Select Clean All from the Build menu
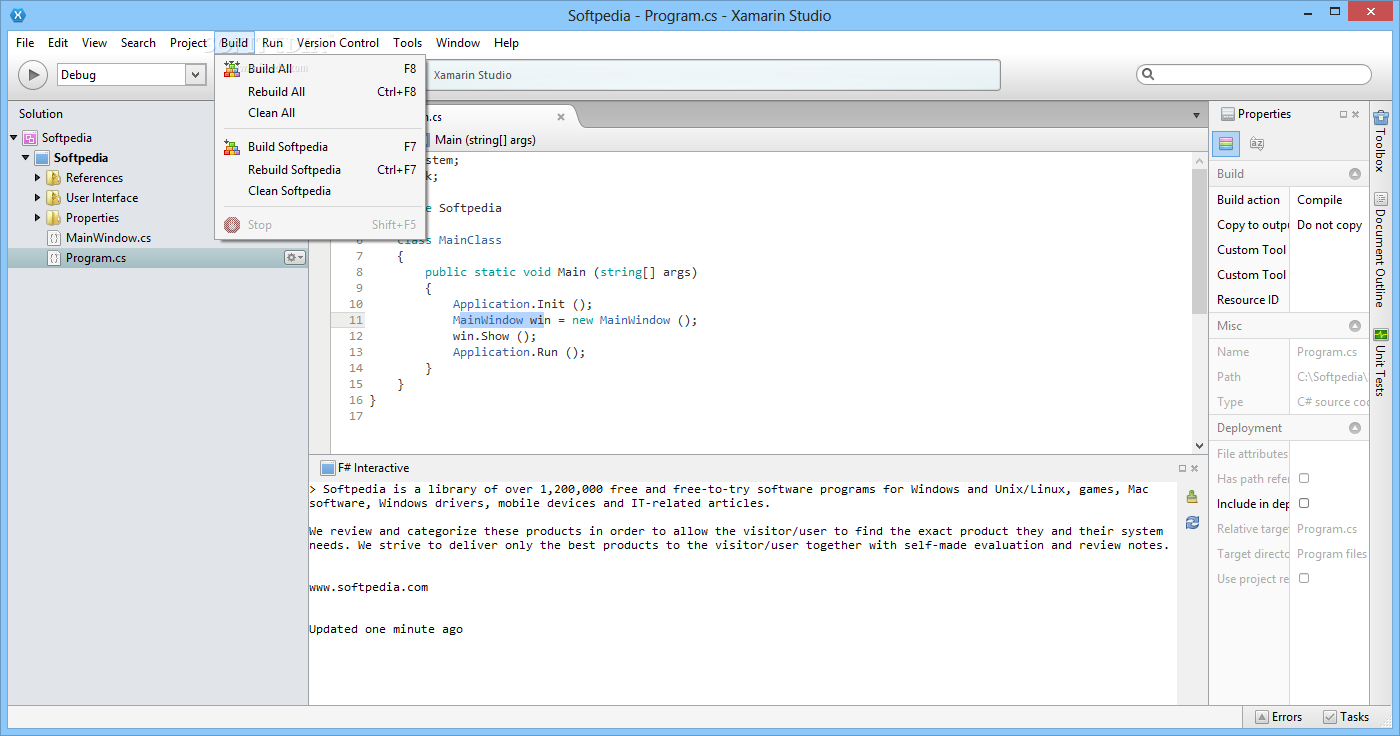Image resolution: width=1400 pixels, height=736 pixels. 320,113
